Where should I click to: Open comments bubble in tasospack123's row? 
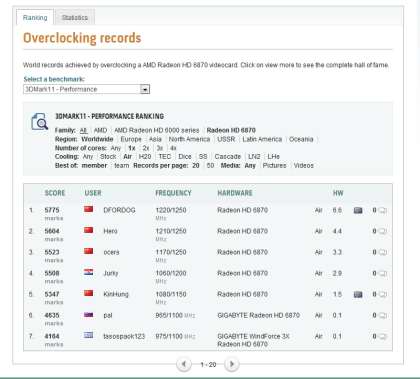coord(383,336)
